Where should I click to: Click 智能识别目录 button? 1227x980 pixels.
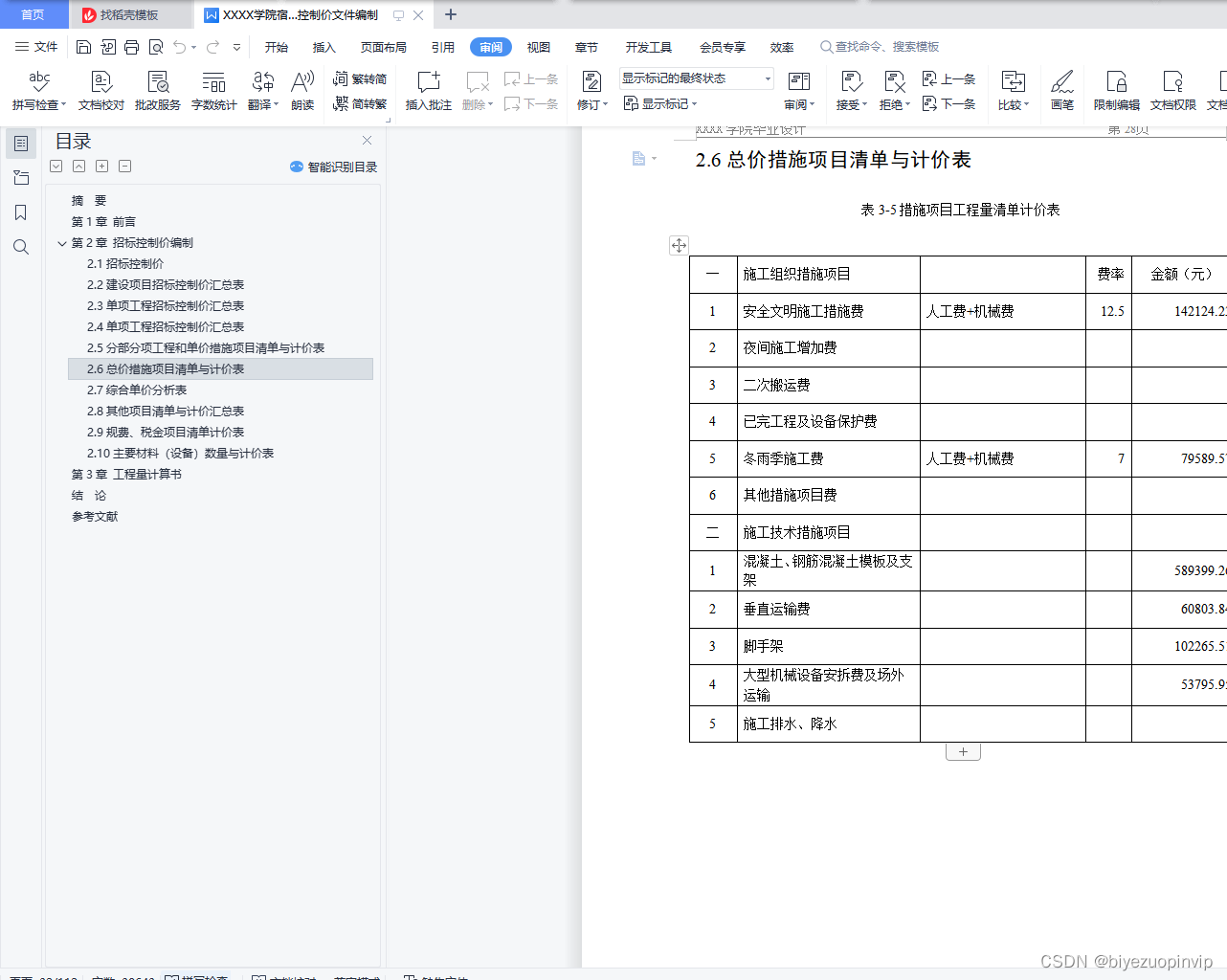point(334,167)
